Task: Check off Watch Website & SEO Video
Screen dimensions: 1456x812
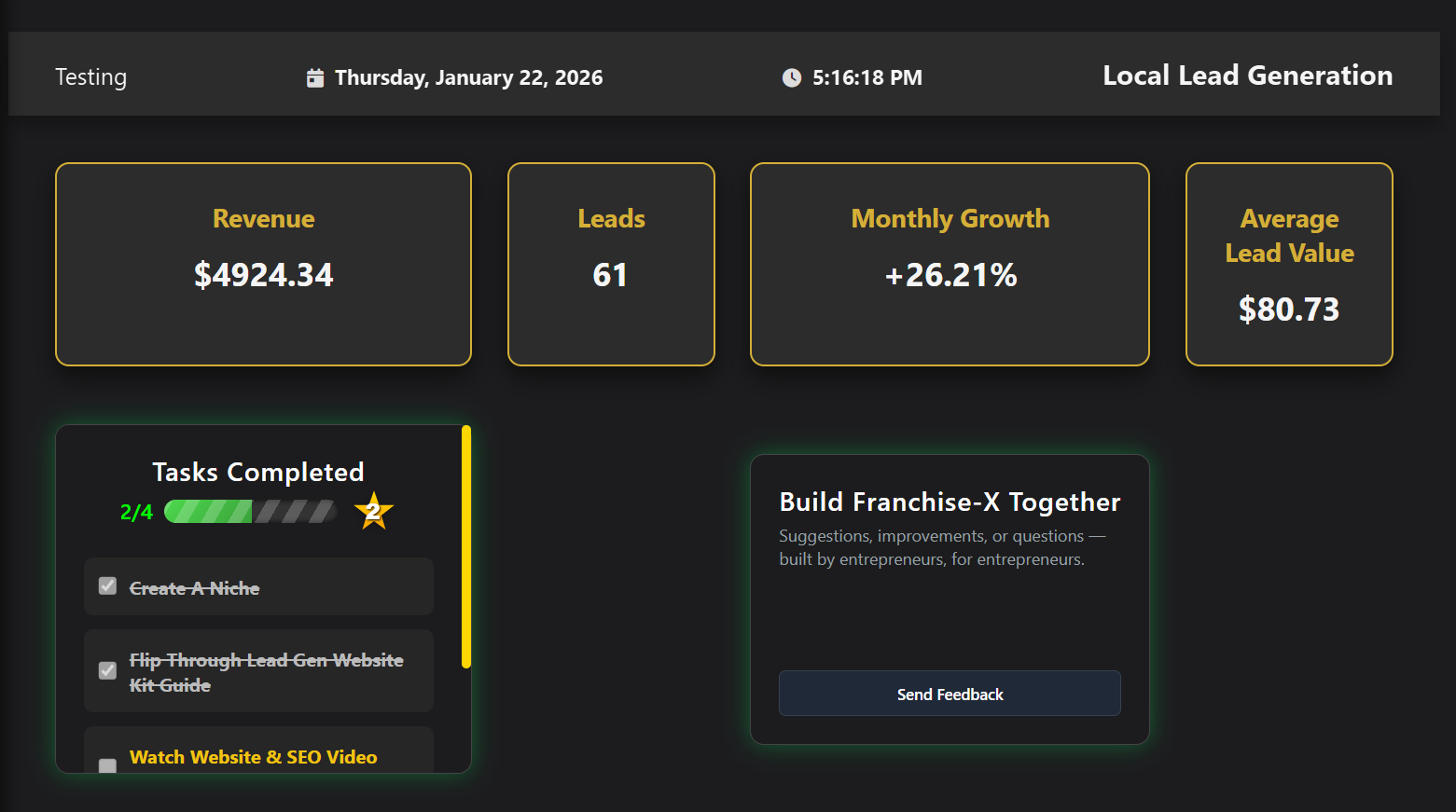Action: (x=107, y=764)
